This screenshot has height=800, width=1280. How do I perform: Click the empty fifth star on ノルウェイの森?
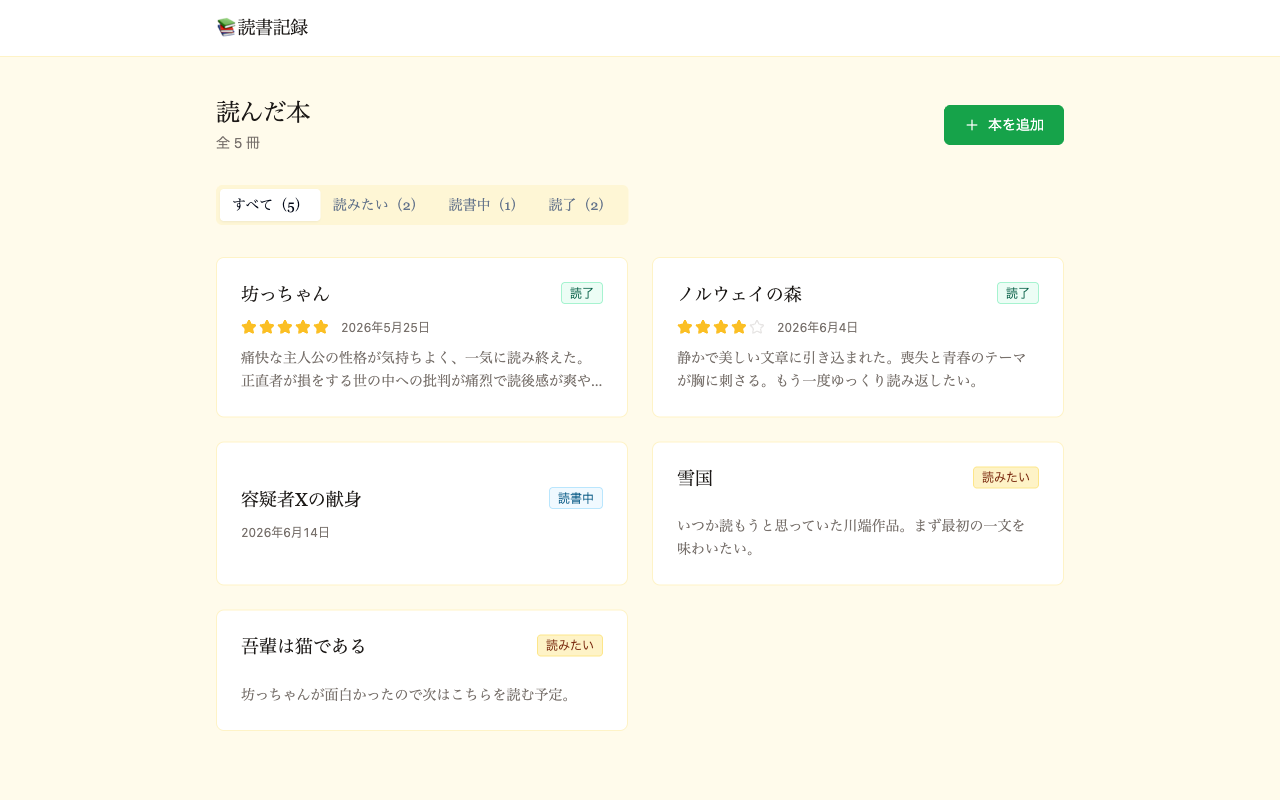757,327
